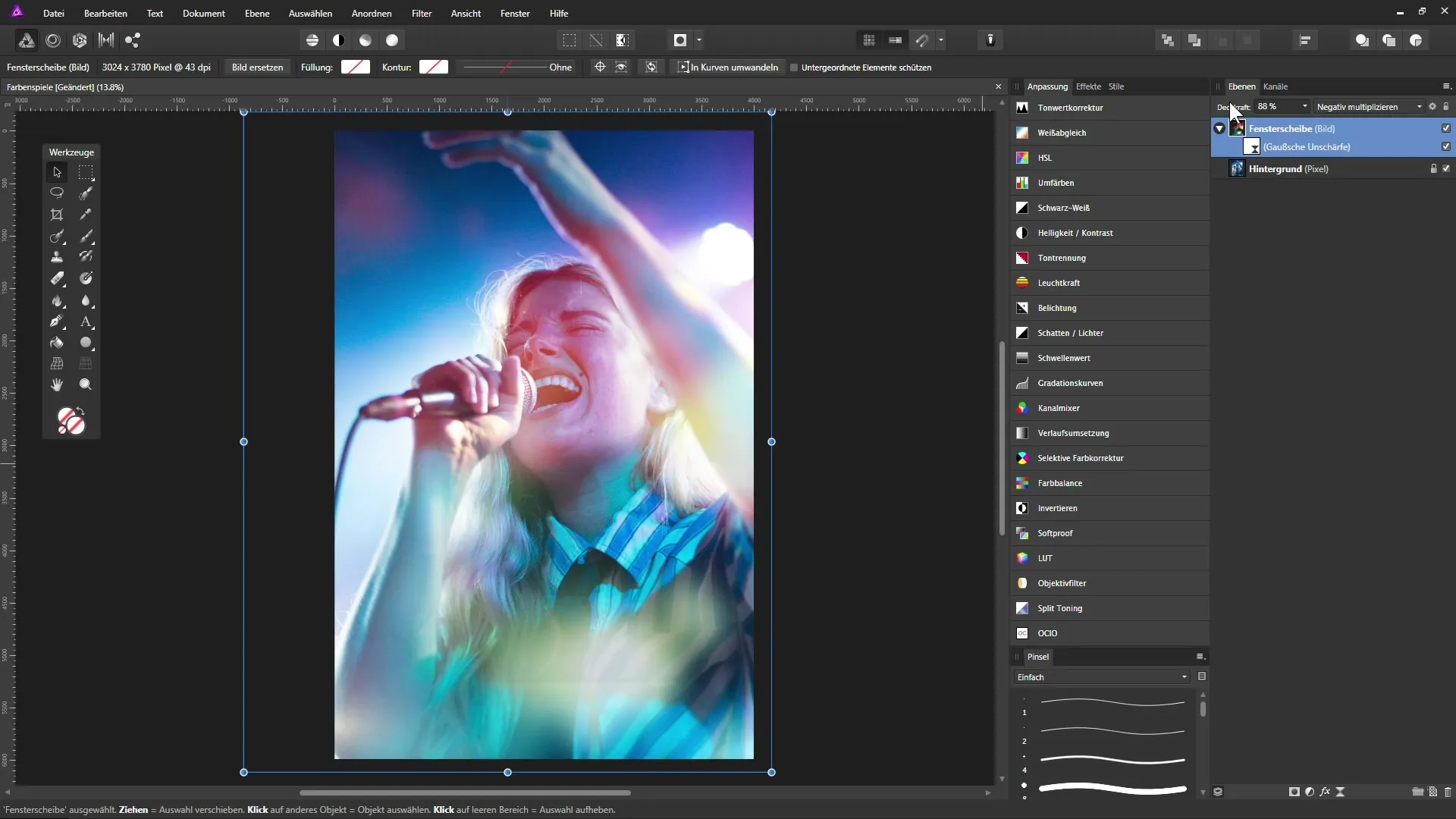
Task: Choose the selection brush tool
Action: 86,193
